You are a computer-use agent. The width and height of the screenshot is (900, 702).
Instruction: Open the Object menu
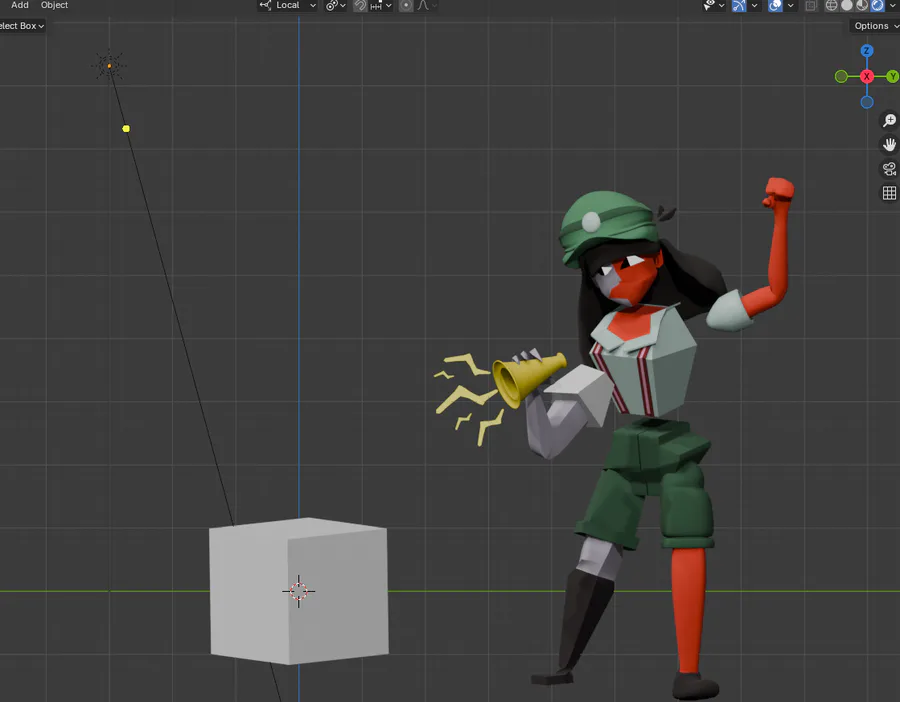[54, 5]
